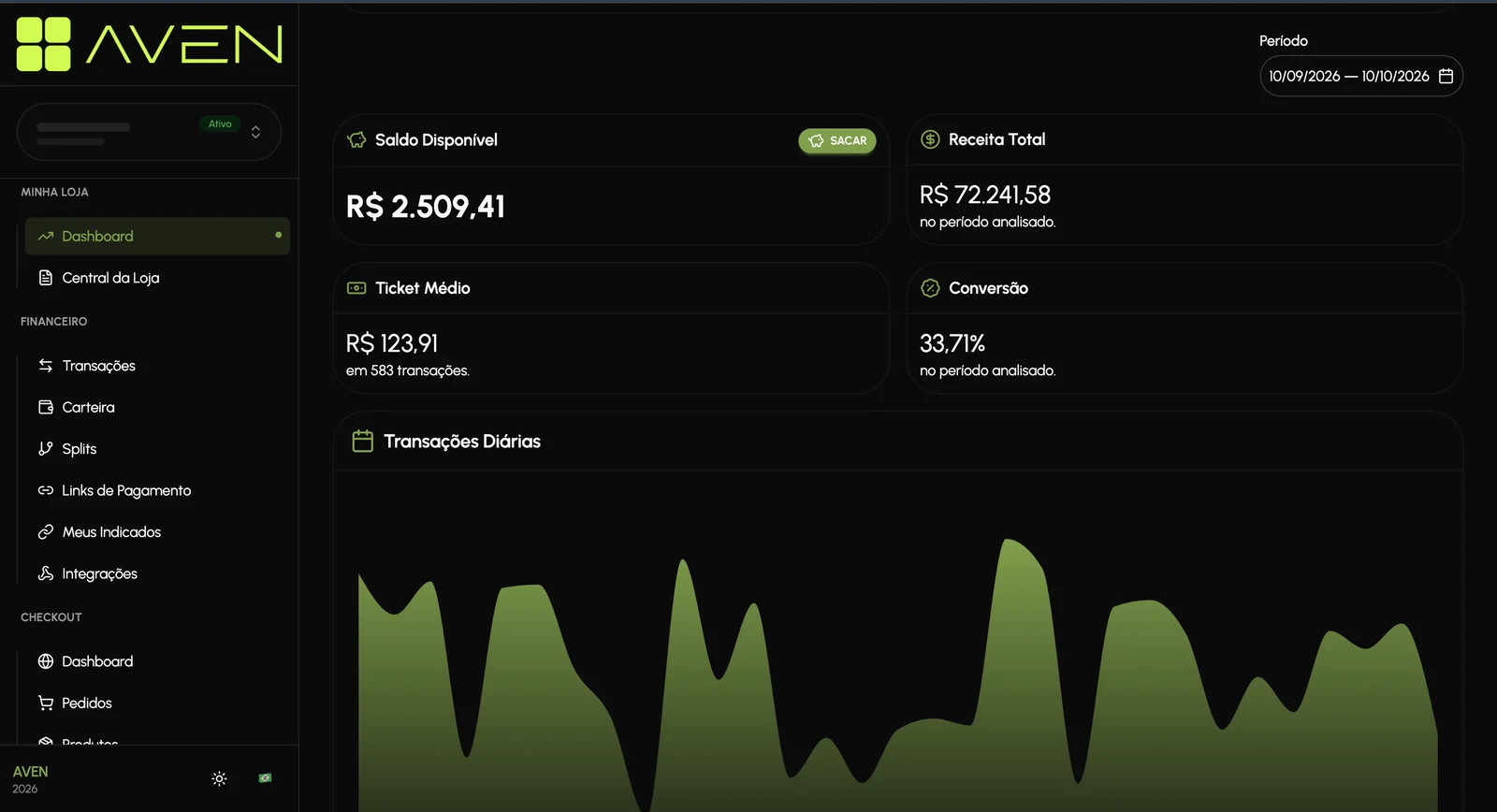Click the Splits branch icon
This screenshot has height=812, width=1497.
[x=45, y=449]
